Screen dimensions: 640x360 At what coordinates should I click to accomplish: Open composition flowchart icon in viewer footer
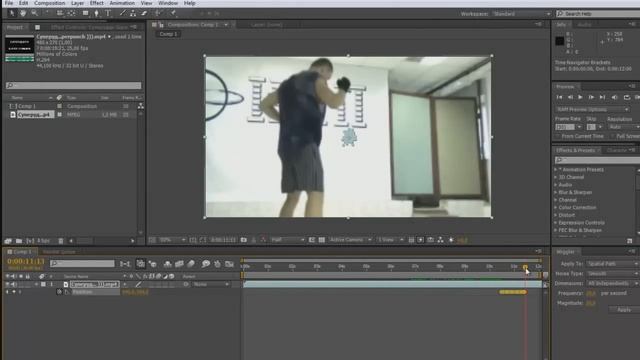tap(440, 240)
